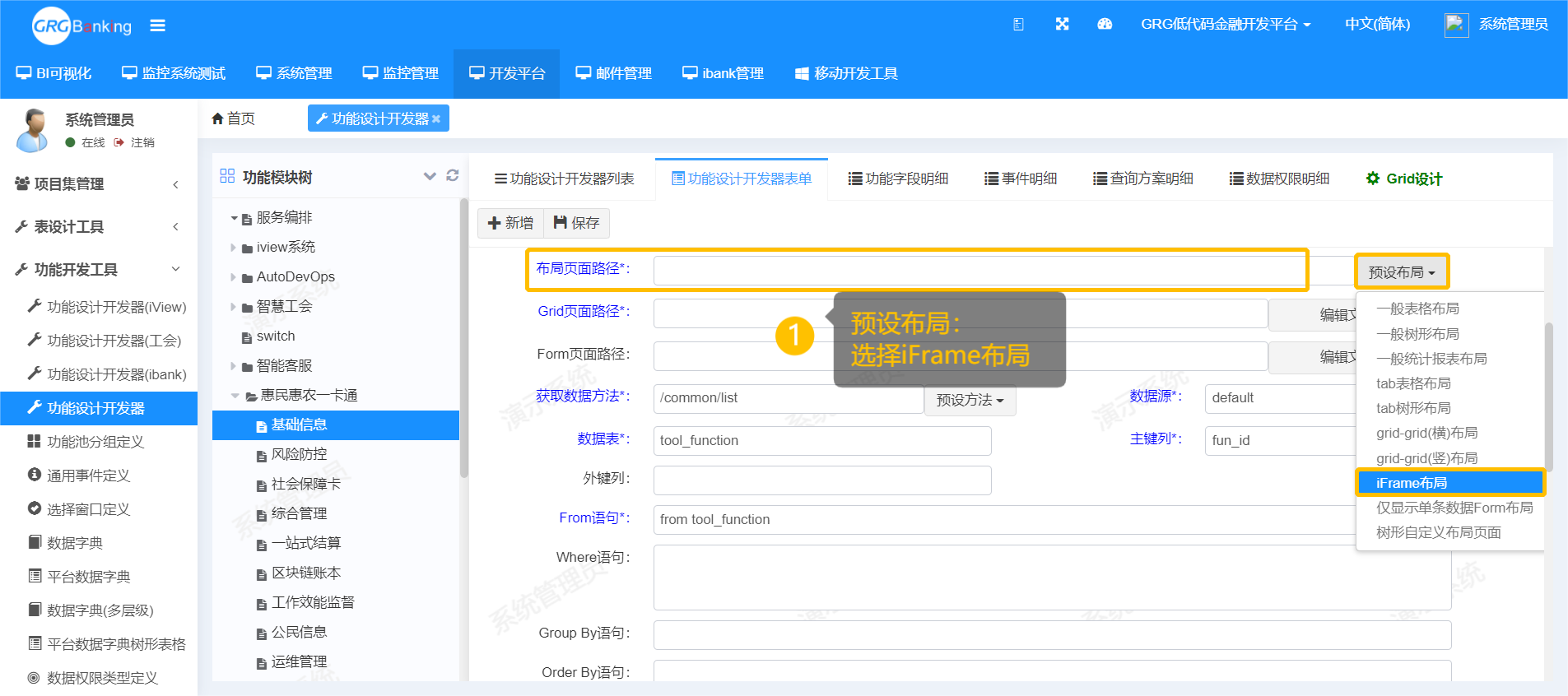Switch to 查询方案明细 tab
Screen dimensions: 1568x696
tap(1143, 179)
